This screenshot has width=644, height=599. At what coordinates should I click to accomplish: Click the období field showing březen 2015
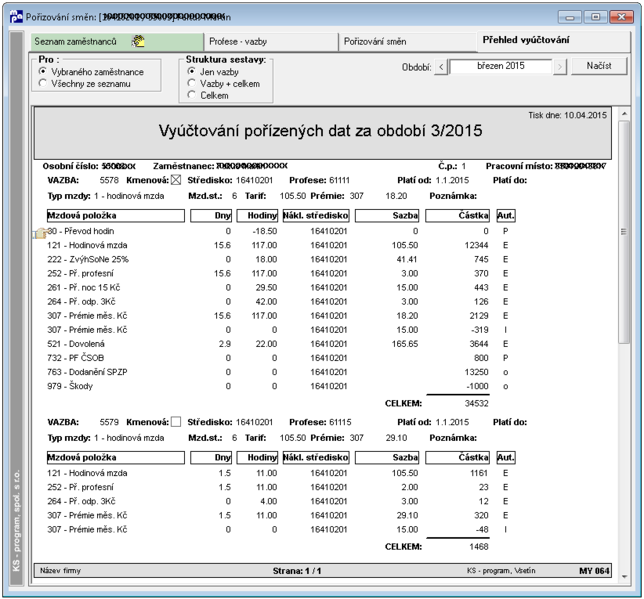coord(501,66)
